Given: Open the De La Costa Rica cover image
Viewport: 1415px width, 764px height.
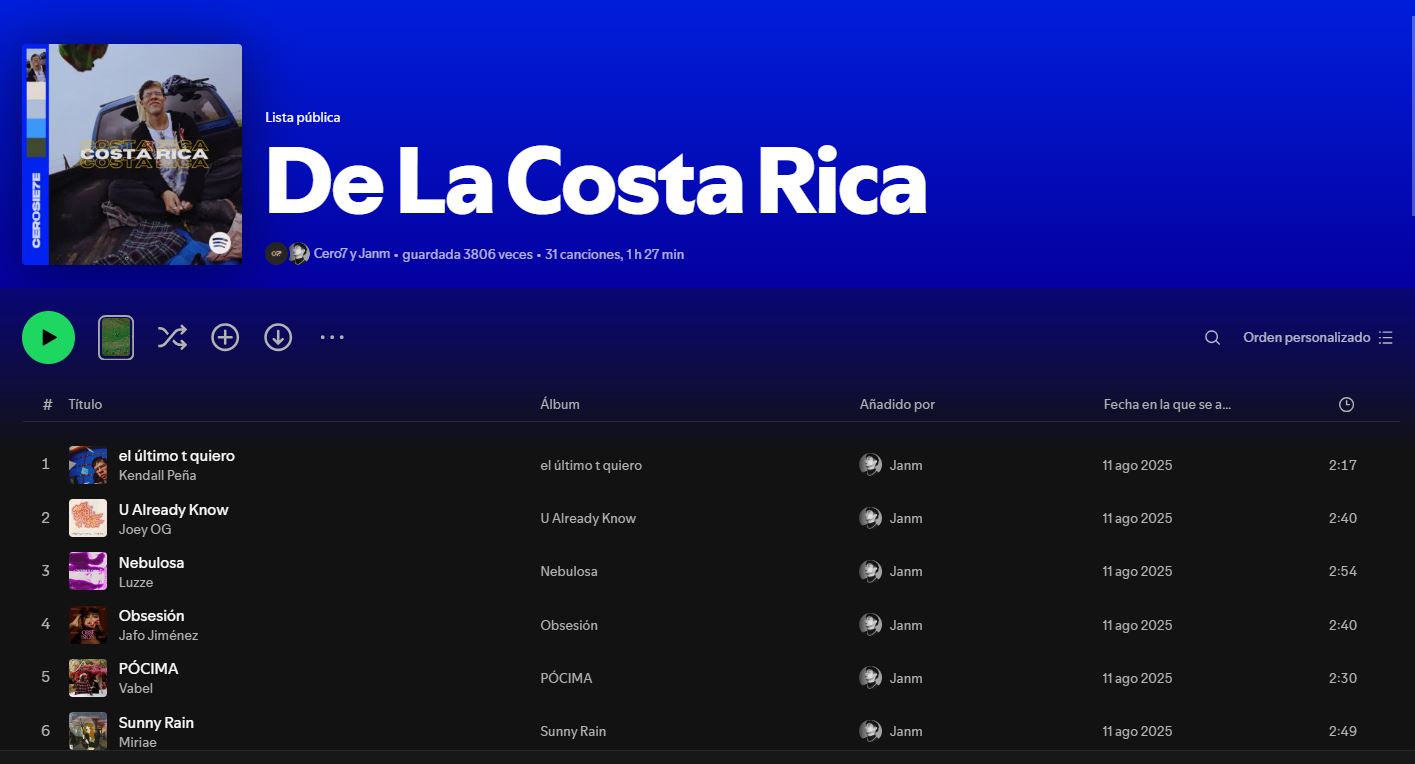Looking at the screenshot, I should pyautogui.click(x=132, y=154).
